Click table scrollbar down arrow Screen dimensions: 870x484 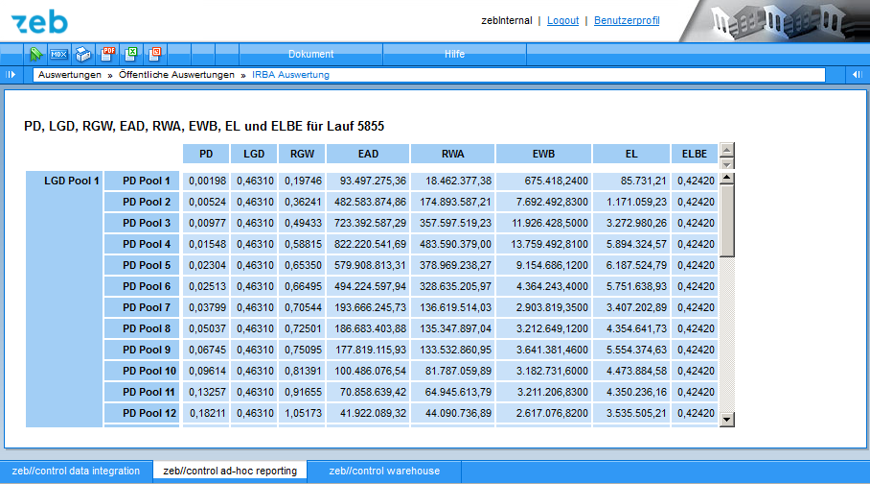pyautogui.click(x=727, y=420)
